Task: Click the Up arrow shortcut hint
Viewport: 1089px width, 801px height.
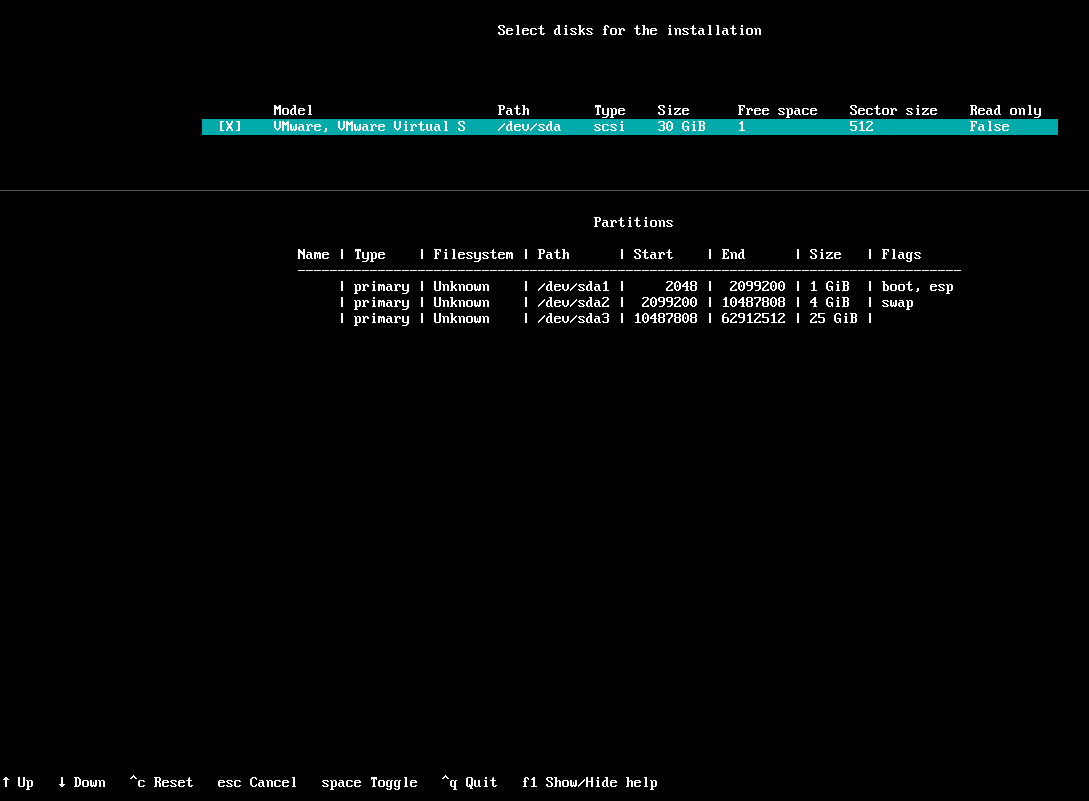Action: point(18,783)
